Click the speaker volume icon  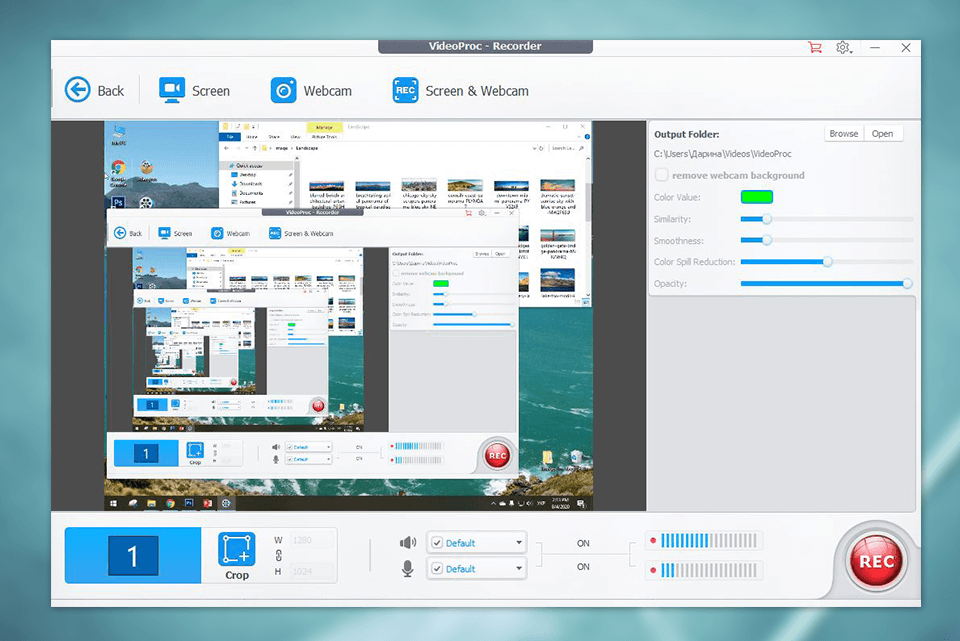(x=408, y=542)
